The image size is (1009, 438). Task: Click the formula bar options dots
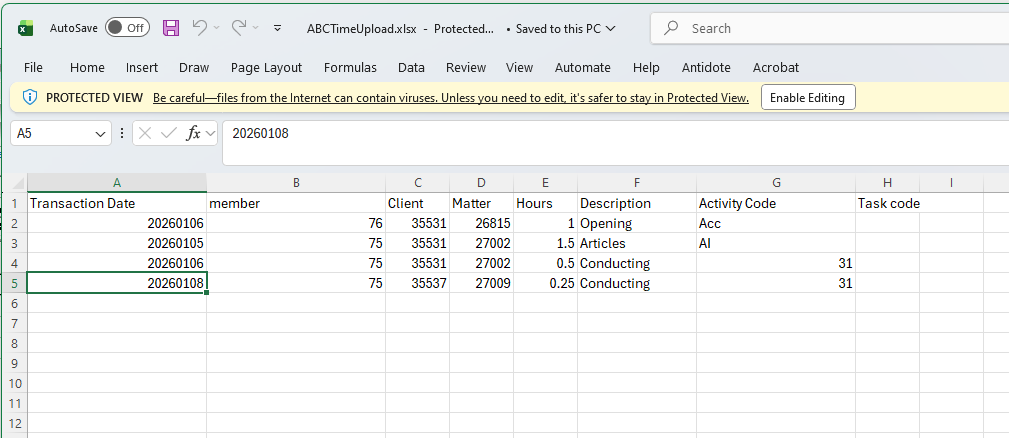click(122, 134)
